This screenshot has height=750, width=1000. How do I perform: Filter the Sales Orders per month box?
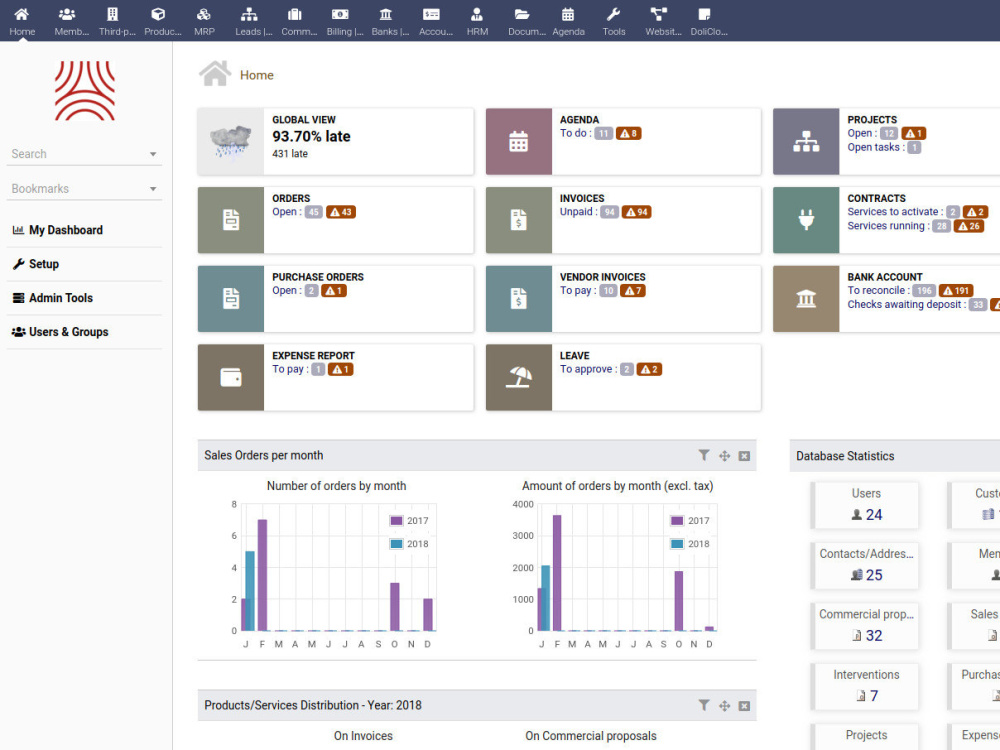tap(703, 455)
